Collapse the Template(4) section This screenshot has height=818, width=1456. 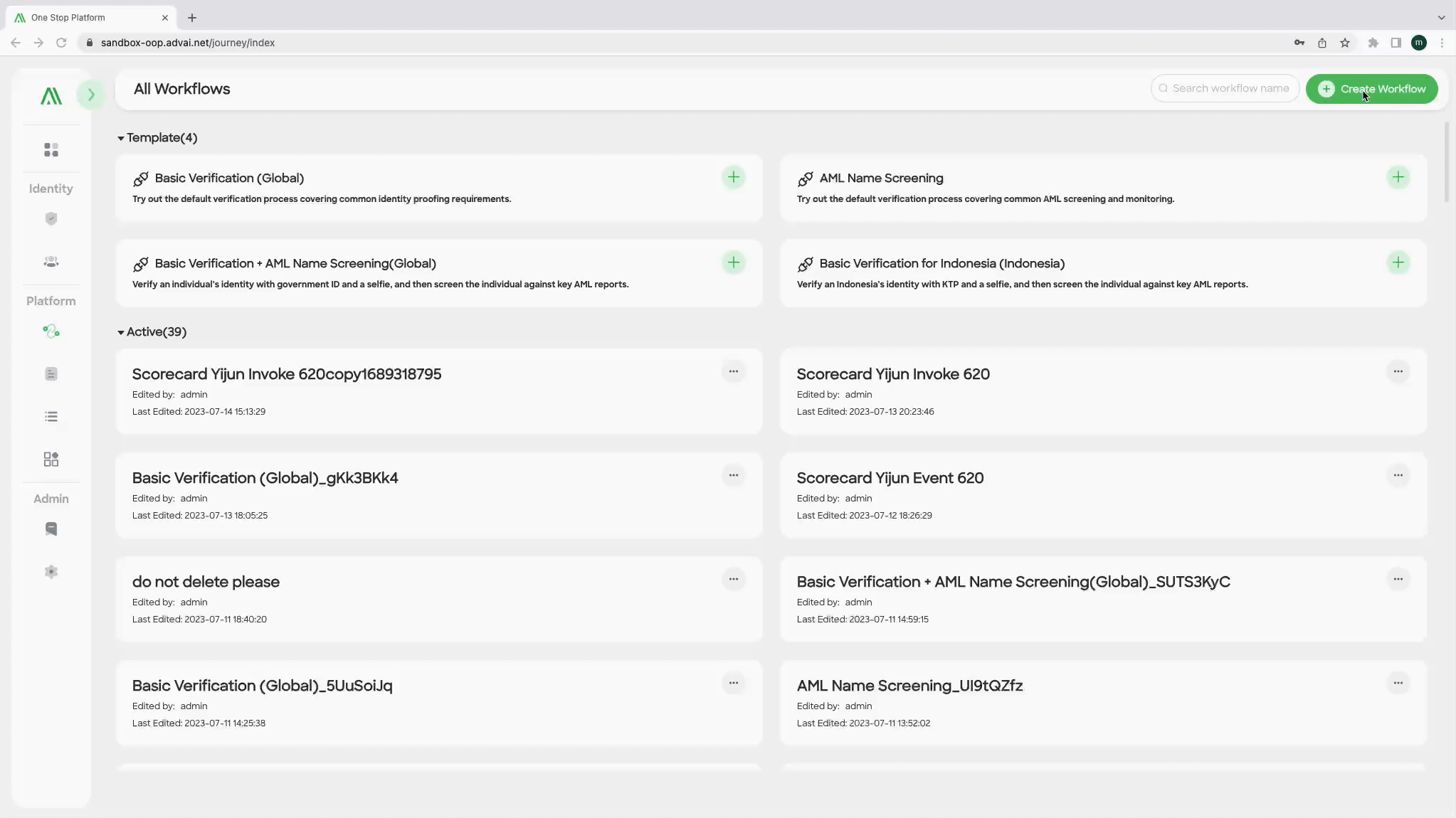point(121,138)
